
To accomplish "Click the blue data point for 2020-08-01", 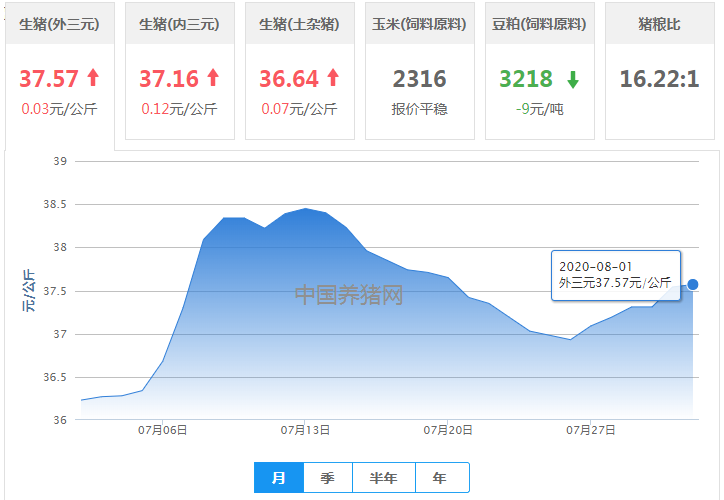I will [693, 284].
